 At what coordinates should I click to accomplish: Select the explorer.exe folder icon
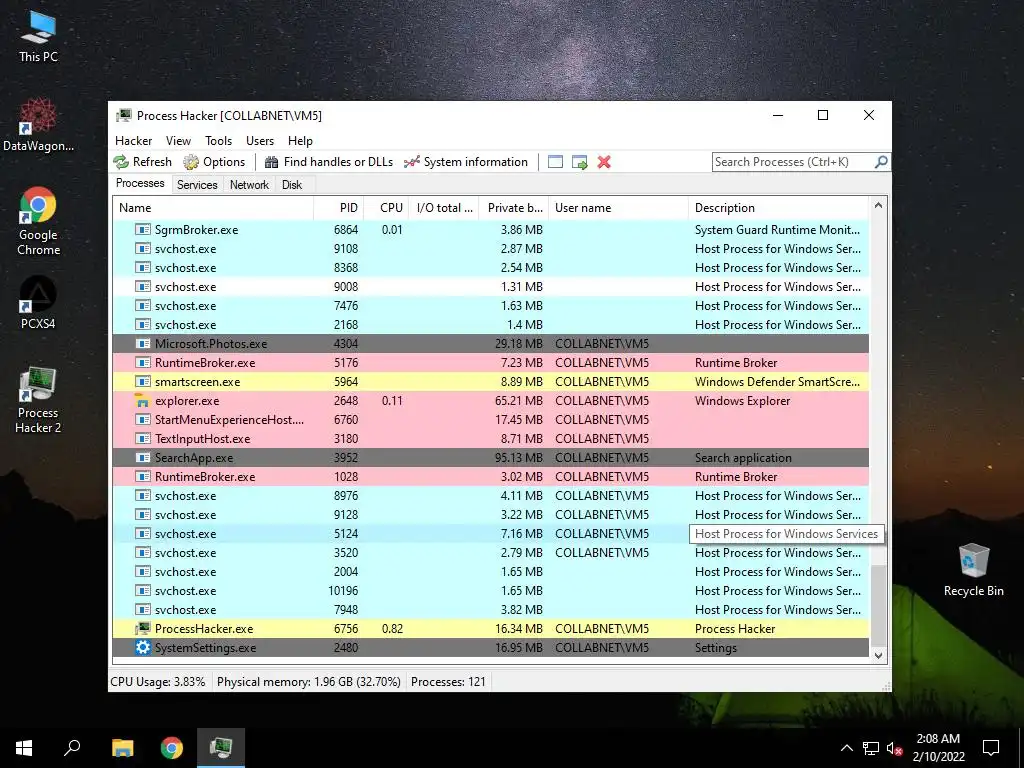coord(142,400)
